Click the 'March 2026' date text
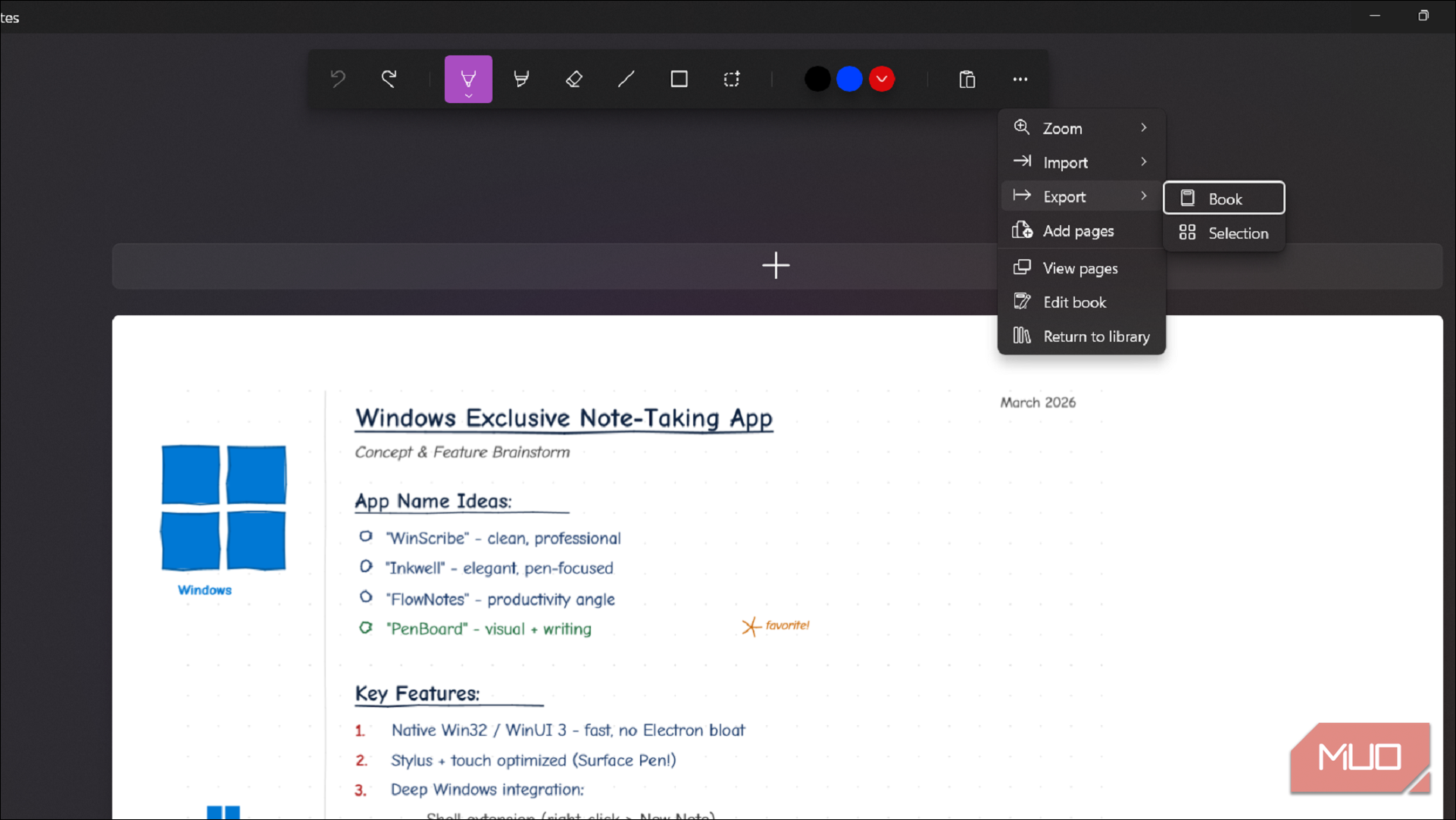This screenshot has width=1456, height=820. (1038, 402)
